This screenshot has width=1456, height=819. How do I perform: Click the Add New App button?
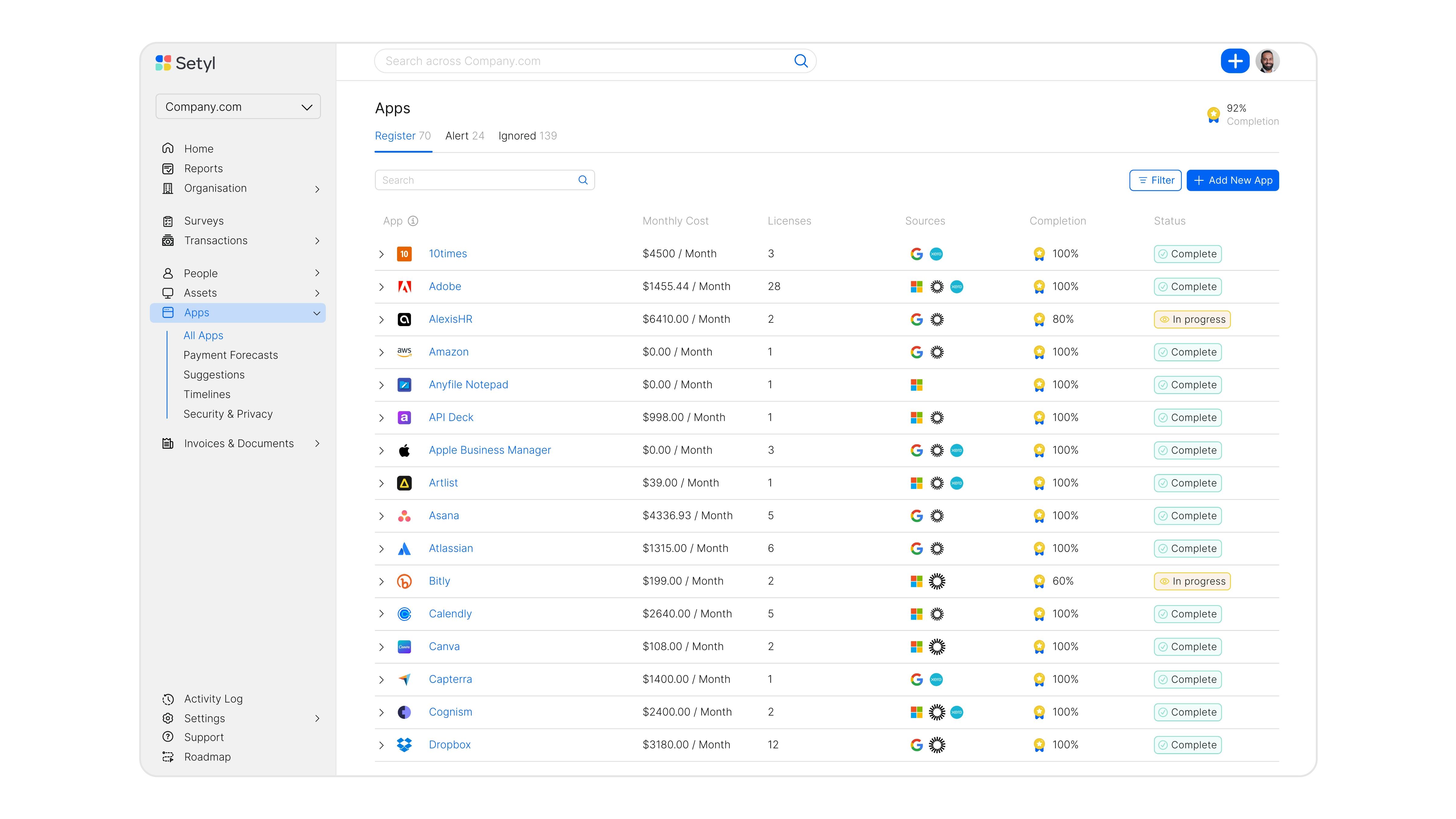(1232, 180)
